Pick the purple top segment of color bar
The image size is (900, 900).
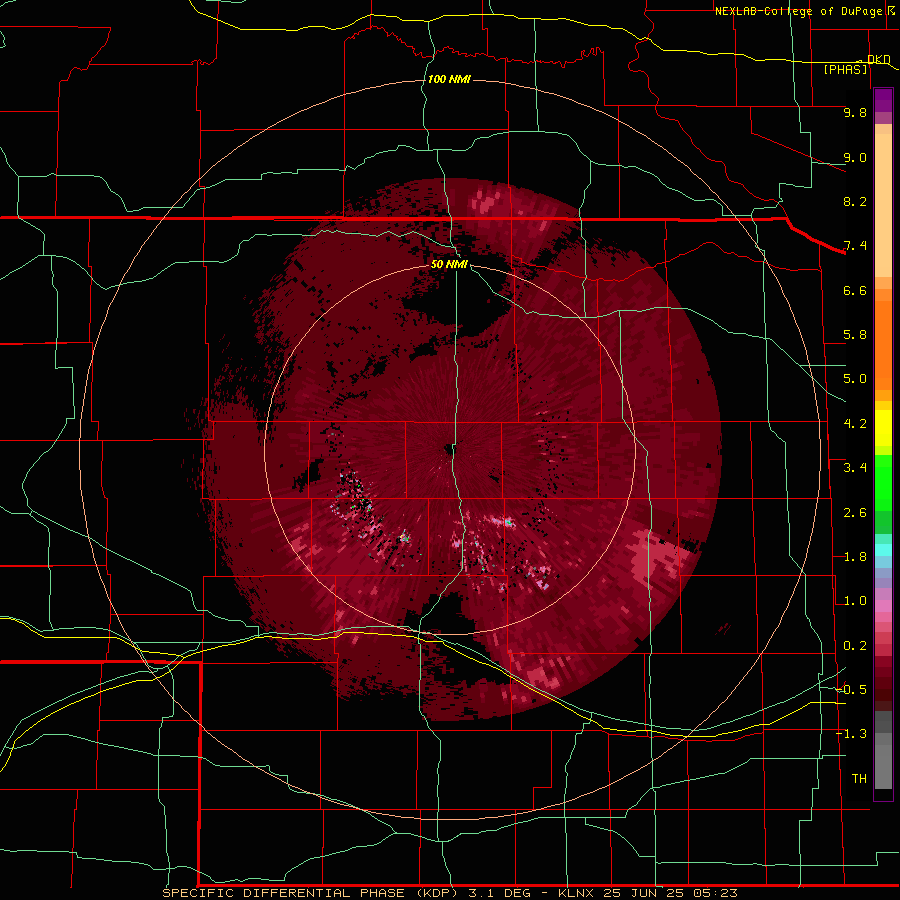[x=883, y=100]
